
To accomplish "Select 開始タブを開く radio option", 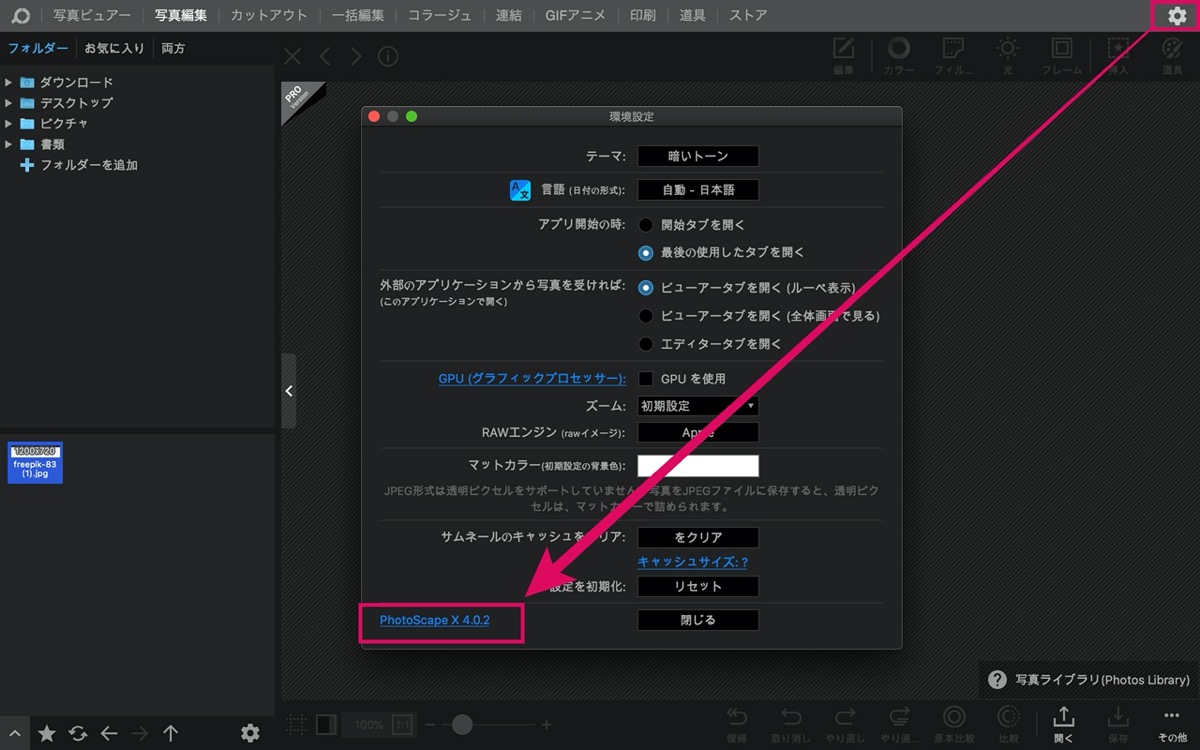I will point(646,225).
